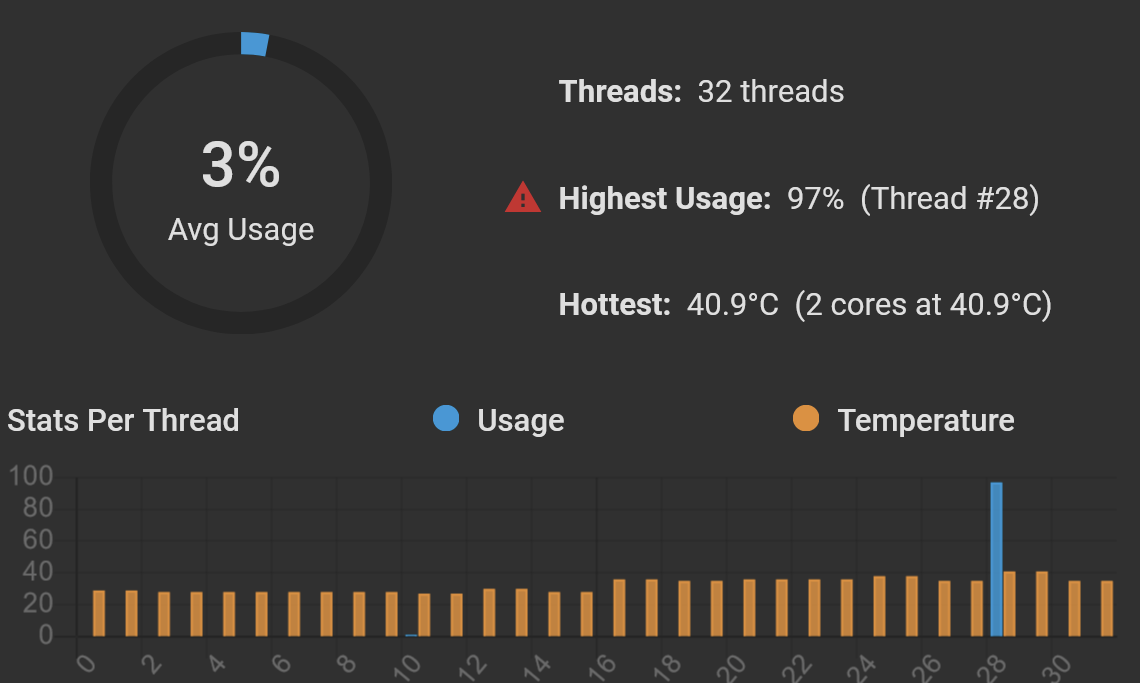
Task: Click the Stats Per Thread heading
Action: (123, 420)
